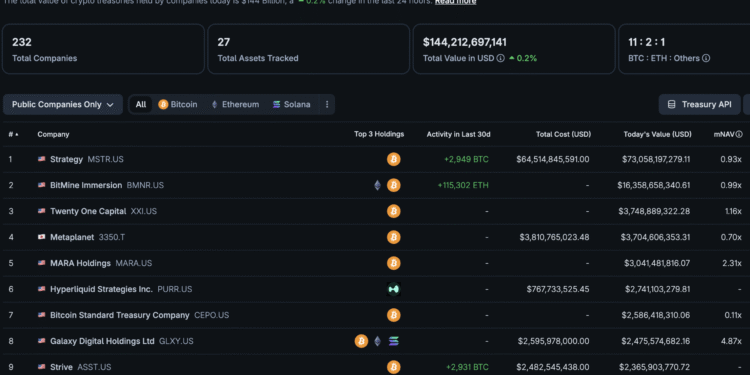Sort table by the # rank column
This screenshot has height=375, width=750.
pos(13,134)
